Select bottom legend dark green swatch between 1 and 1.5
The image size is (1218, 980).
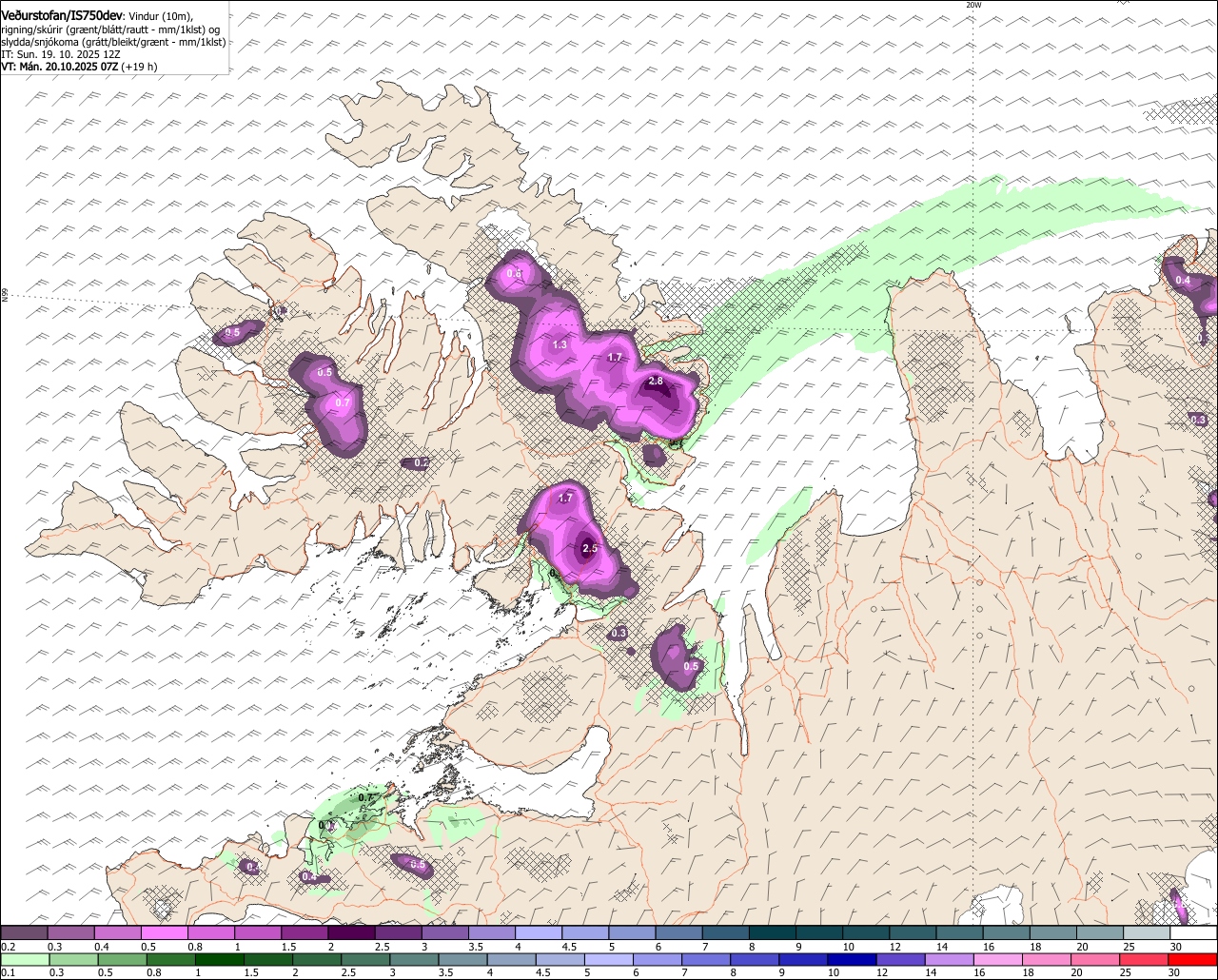[x=221, y=960]
